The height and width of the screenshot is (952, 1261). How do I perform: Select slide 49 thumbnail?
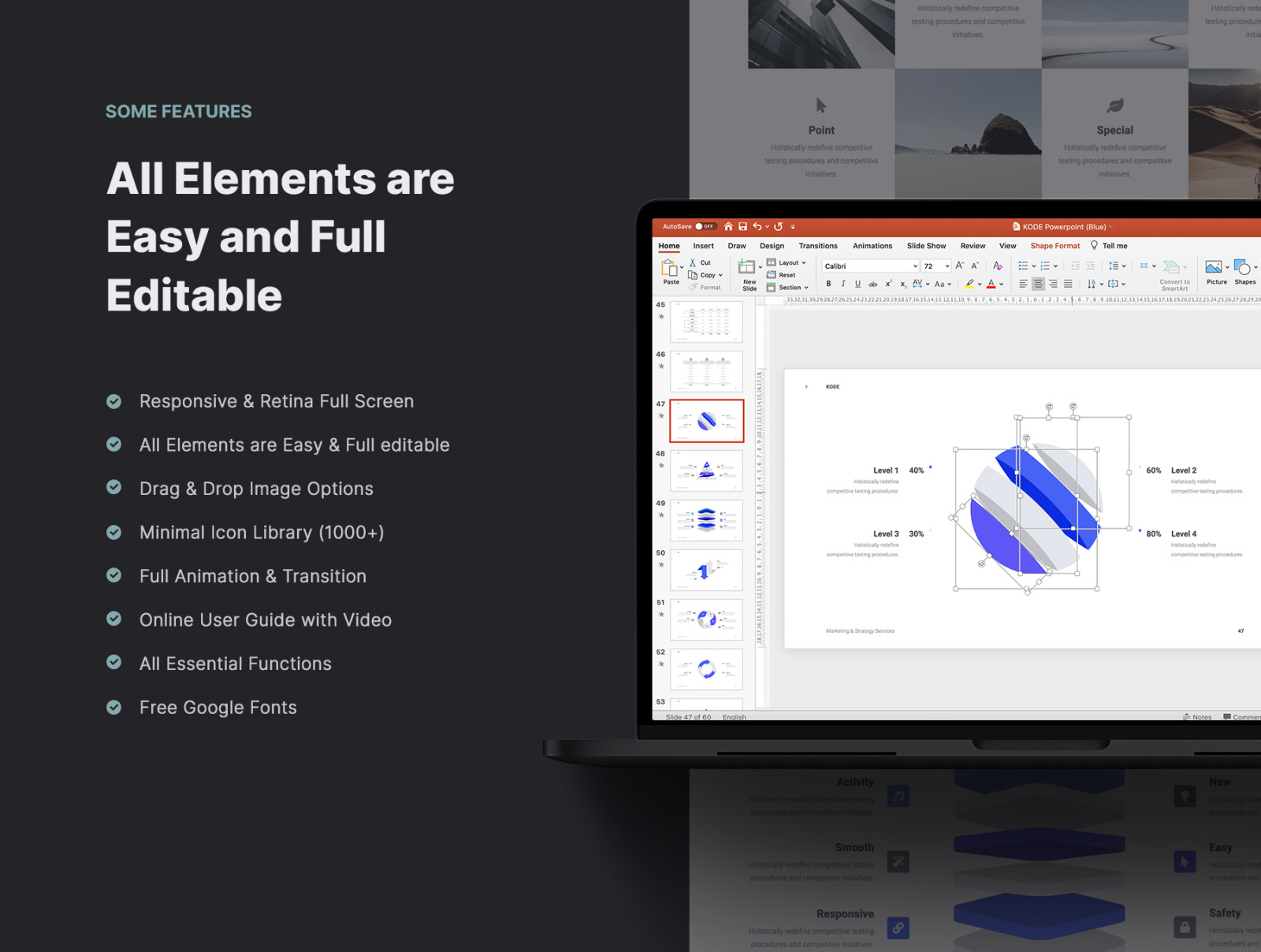click(x=706, y=519)
